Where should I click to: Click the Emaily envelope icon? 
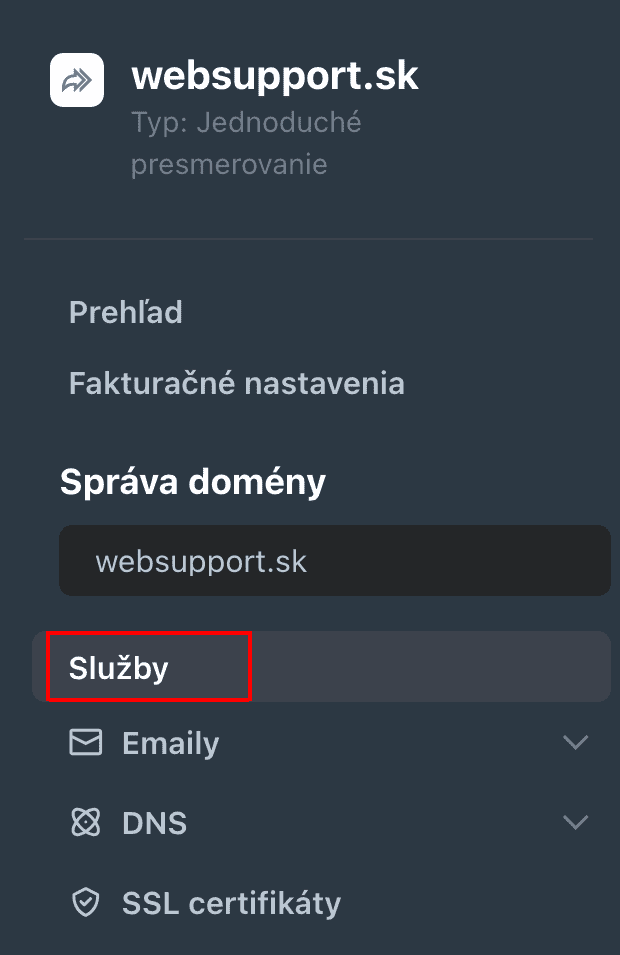(86, 742)
